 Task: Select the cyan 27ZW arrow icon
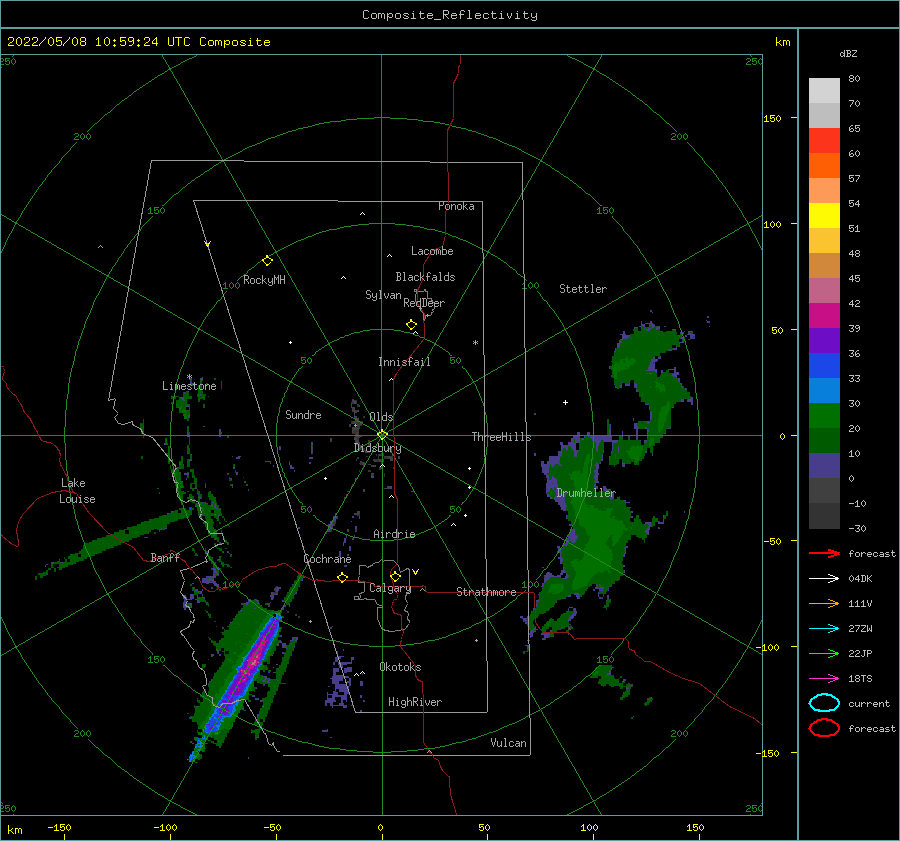[824, 629]
